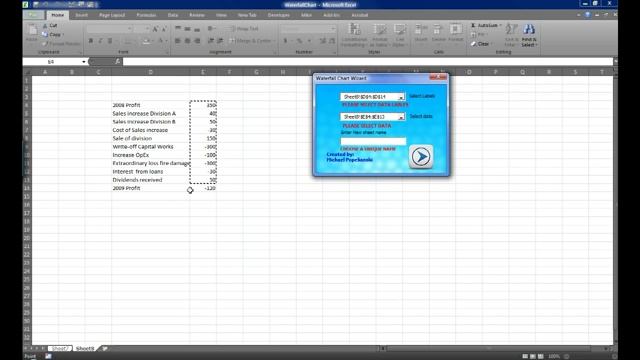Open the Fill dropdown in Editing

pyautogui.click(x=480, y=35)
